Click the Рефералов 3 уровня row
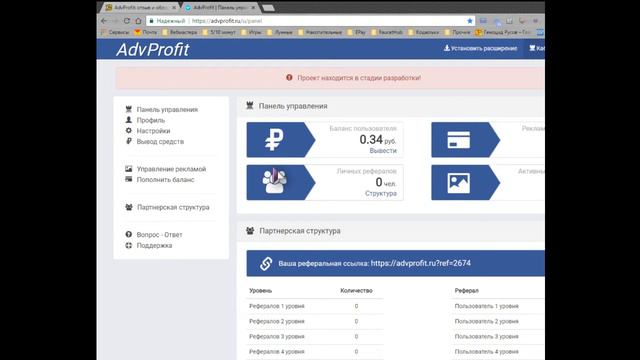Viewport: 640px width, 360px height. (315, 337)
